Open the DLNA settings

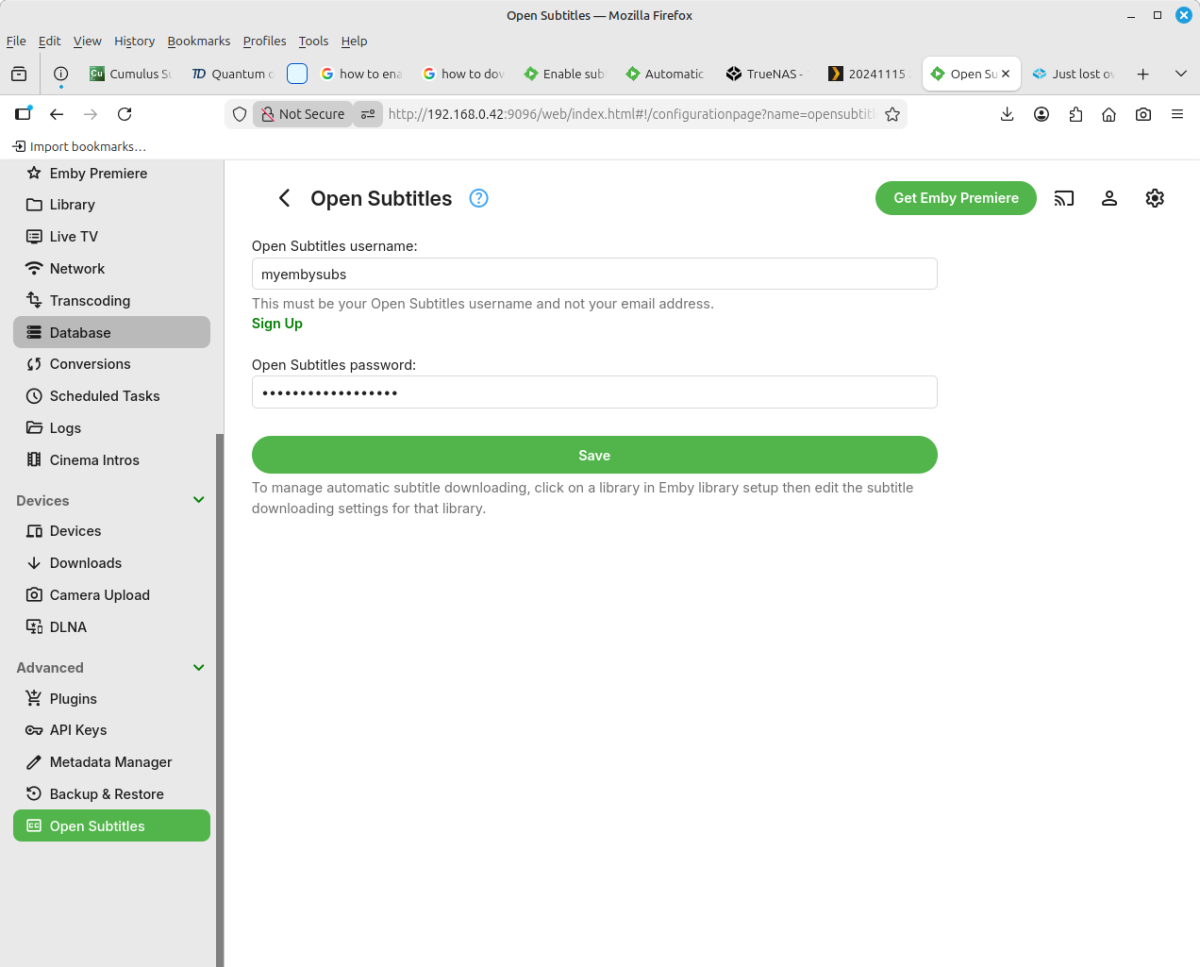(x=68, y=626)
